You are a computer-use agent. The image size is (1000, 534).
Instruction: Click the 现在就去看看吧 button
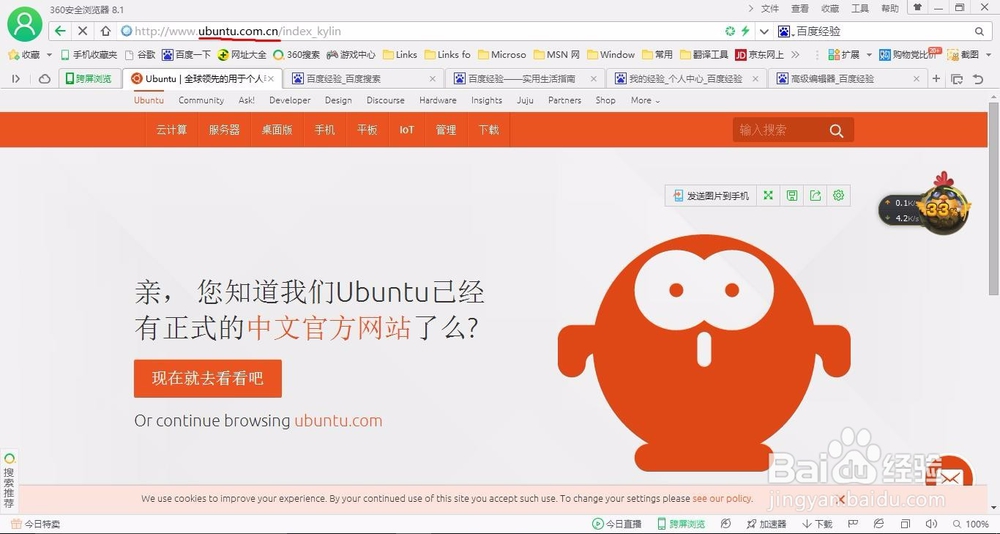point(208,378)
